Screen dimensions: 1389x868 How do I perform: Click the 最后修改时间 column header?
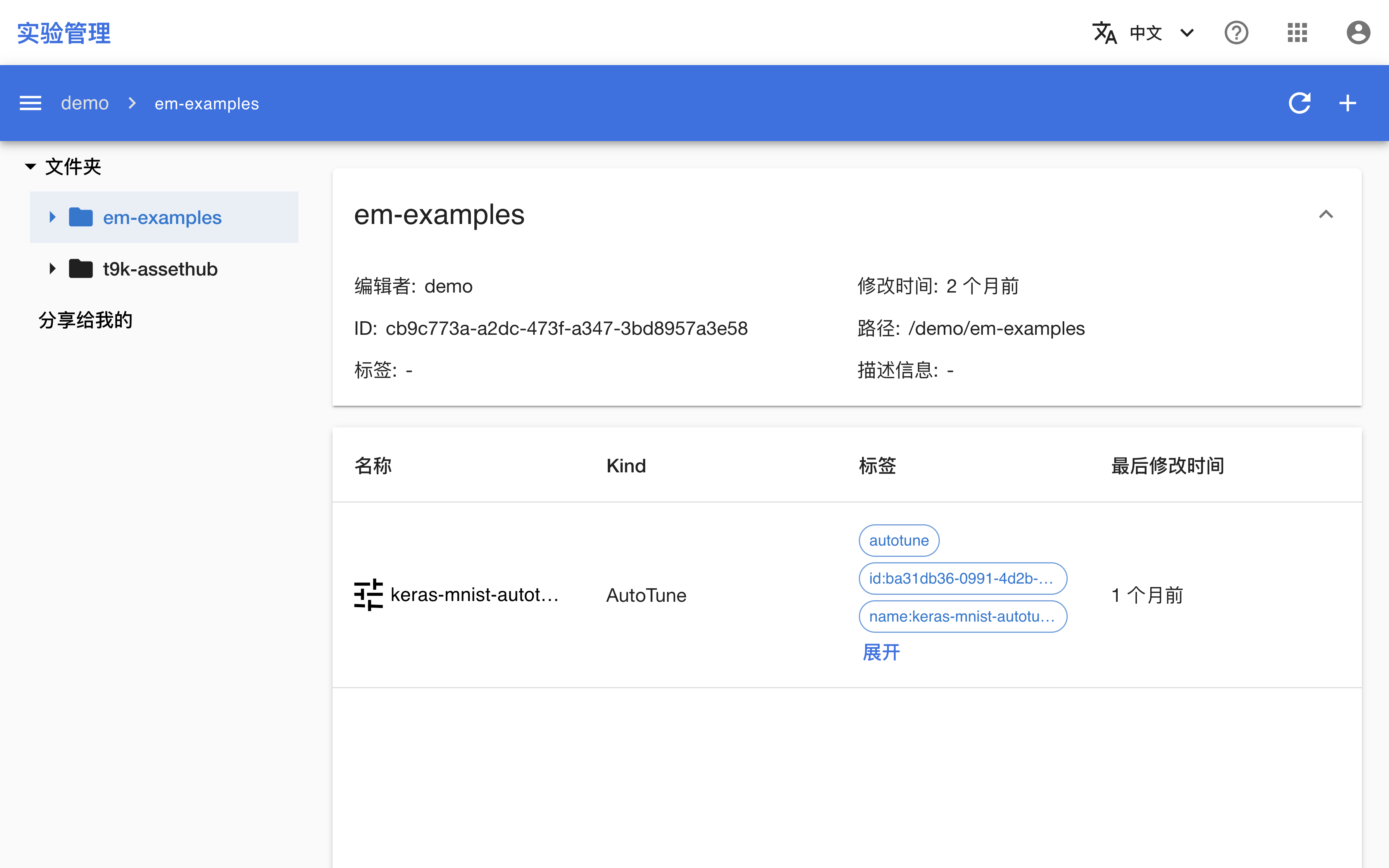coord(1168,465)
